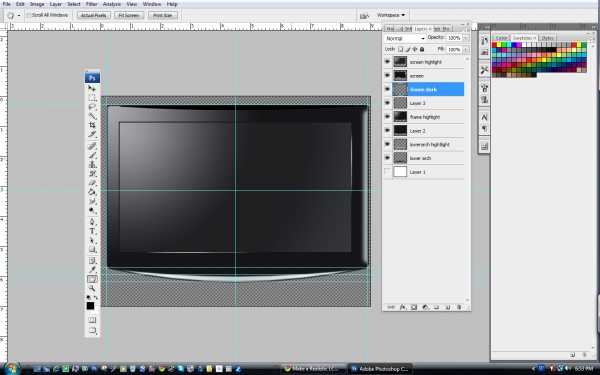Add a layer mask
The image size is (600, 375).
(414, 307)
